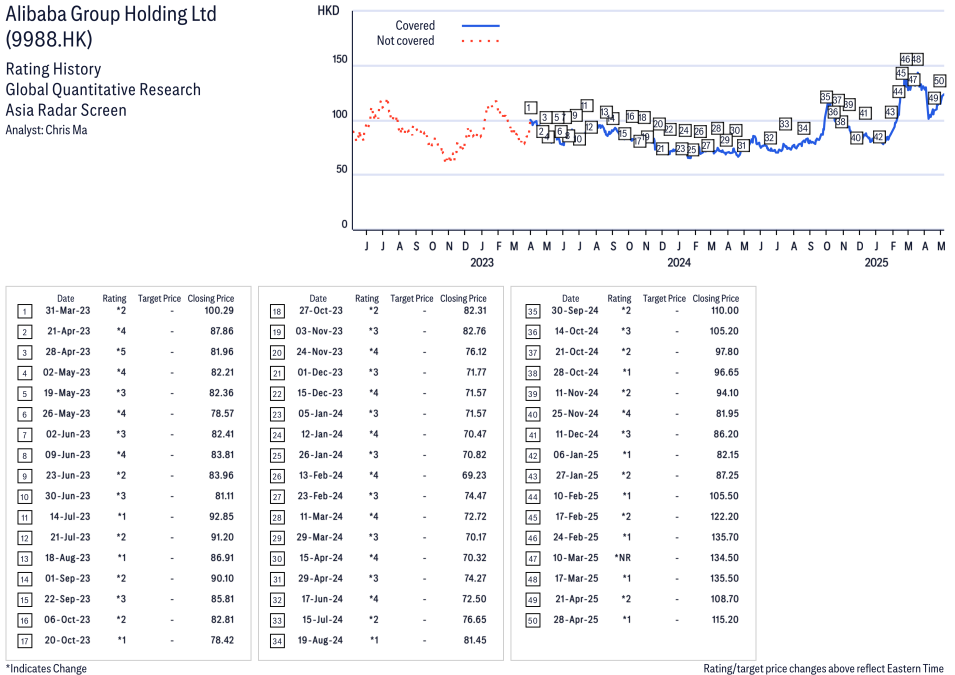
Task: Click the date '03-Nov-23' cell
Action: (319, 331)
